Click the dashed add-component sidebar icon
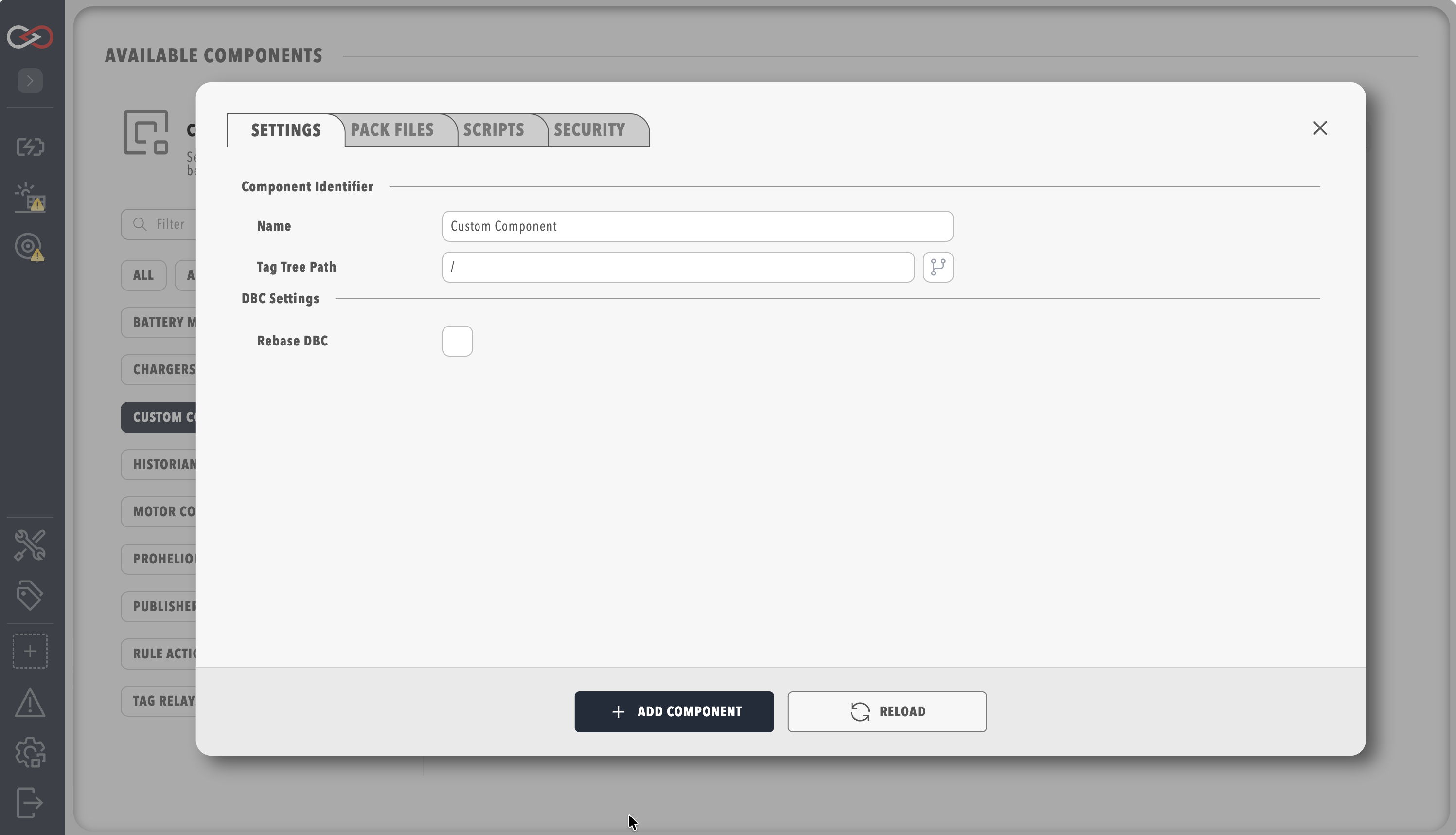1456x835 pixels. point(30,651)
